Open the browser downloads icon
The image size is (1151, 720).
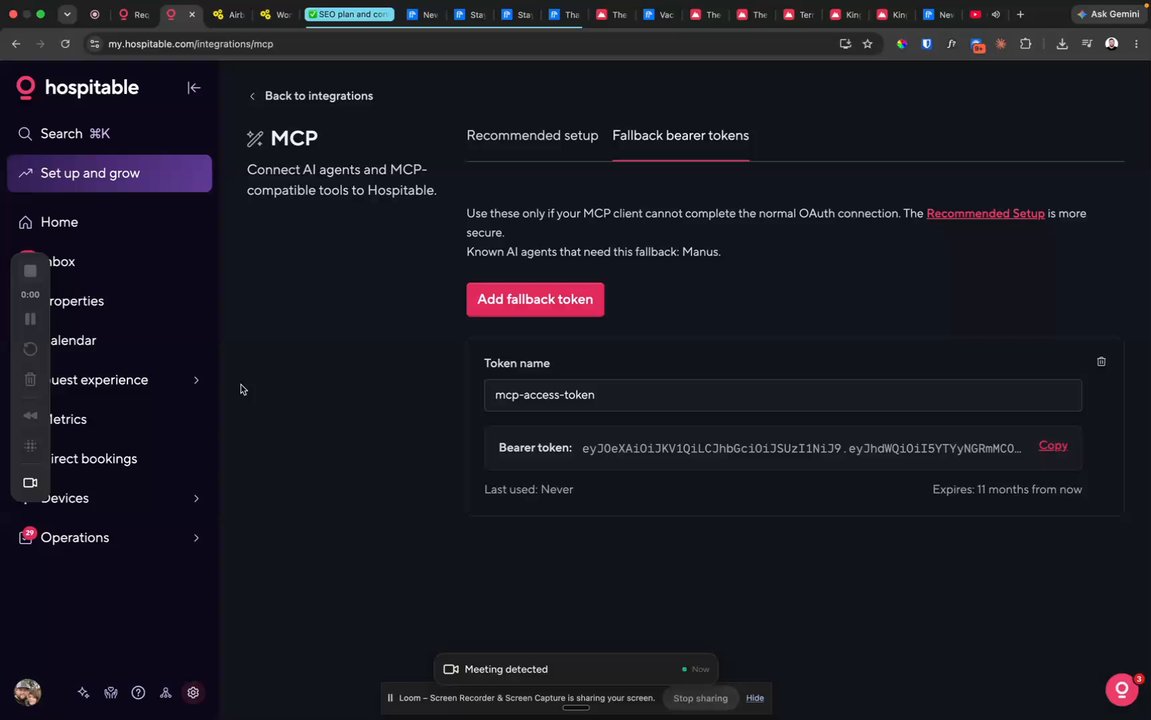[1061, 44]
